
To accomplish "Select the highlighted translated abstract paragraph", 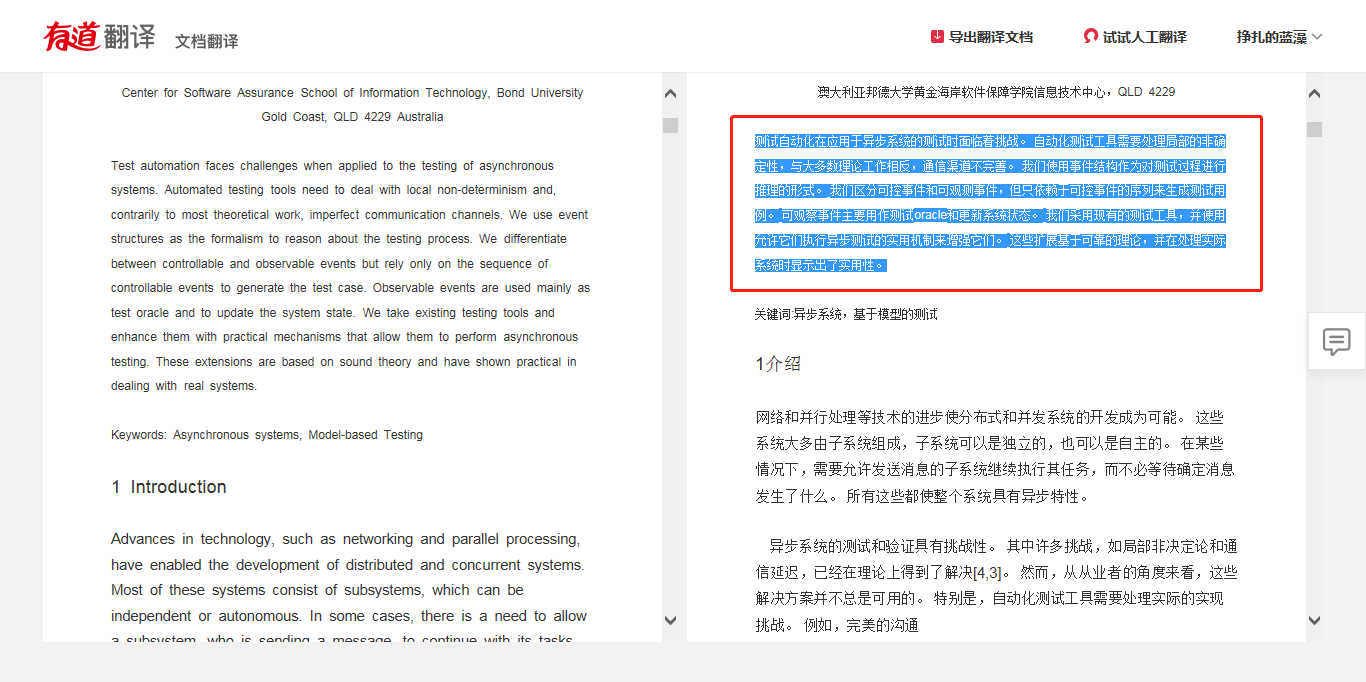I will tap(995, 200).
